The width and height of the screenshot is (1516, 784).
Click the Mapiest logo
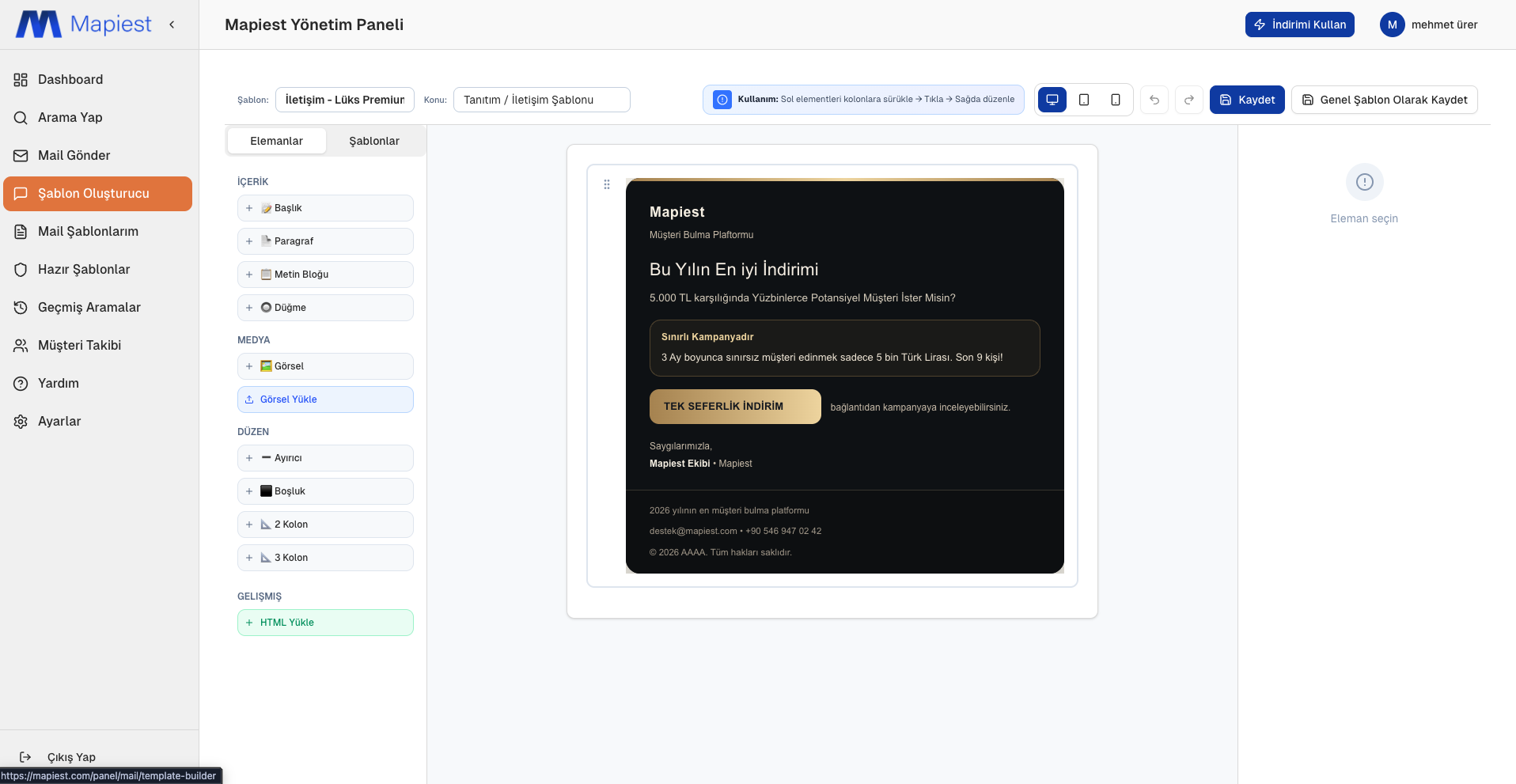coord(84,25)
